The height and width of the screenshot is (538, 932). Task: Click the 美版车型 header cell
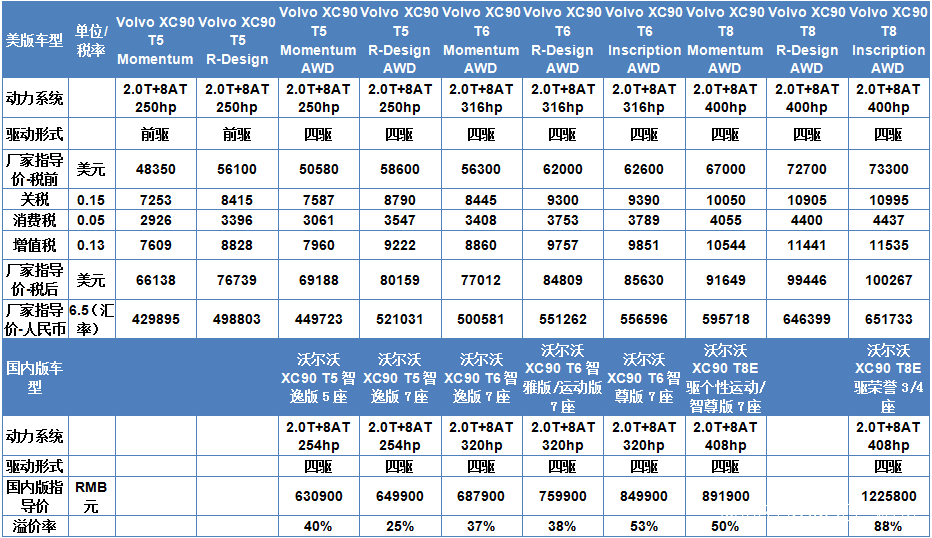(x=34, y=40)
